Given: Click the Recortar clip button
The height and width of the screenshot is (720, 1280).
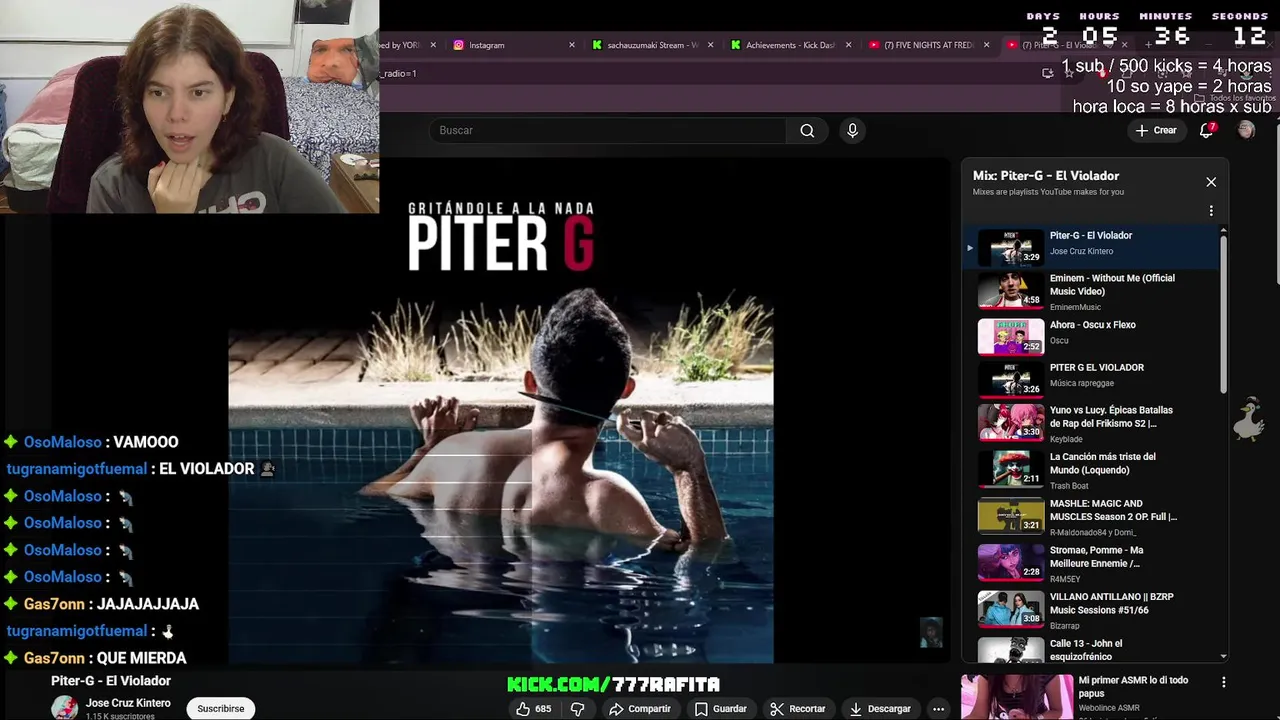Looking at the screenshot, I should coord(798,708).
